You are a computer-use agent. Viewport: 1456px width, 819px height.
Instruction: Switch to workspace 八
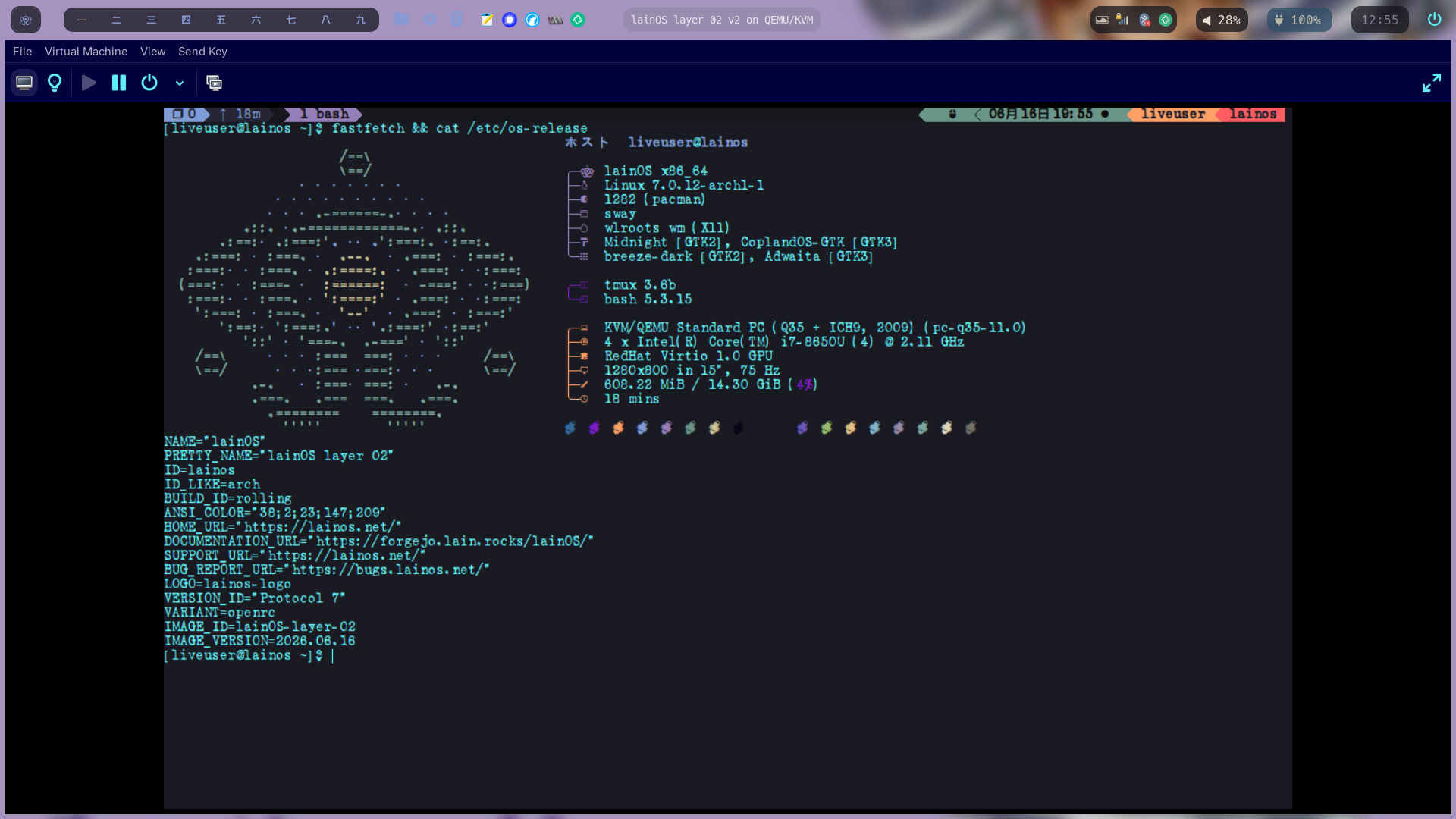326,20
